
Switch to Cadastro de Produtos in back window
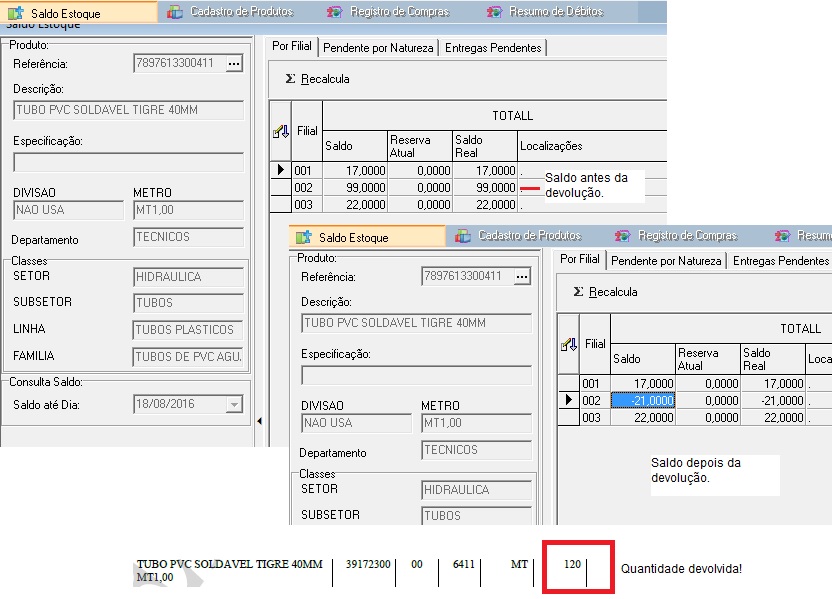pyautogui.click(x=230, y=12)
